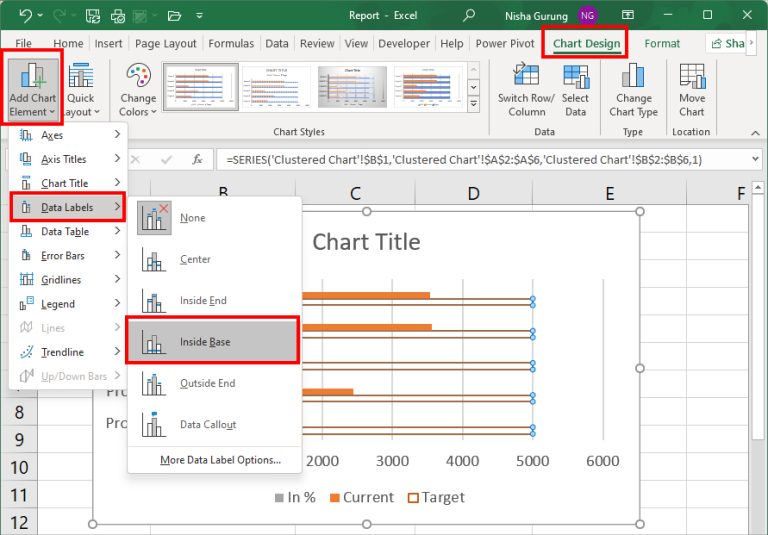Click the NG user avatar
This screenshot has width=768, height=535.
click(x=587, y=16)
